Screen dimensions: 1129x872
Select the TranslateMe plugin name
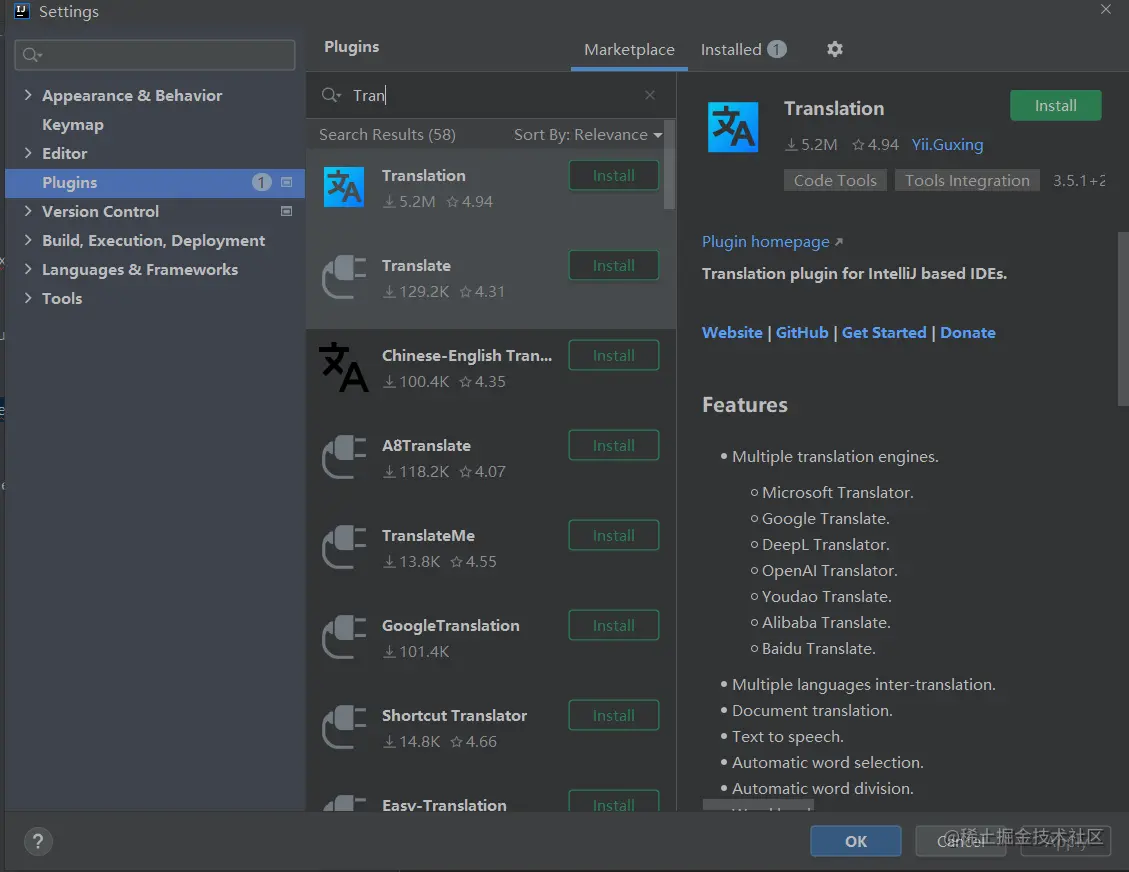[428, 536]
